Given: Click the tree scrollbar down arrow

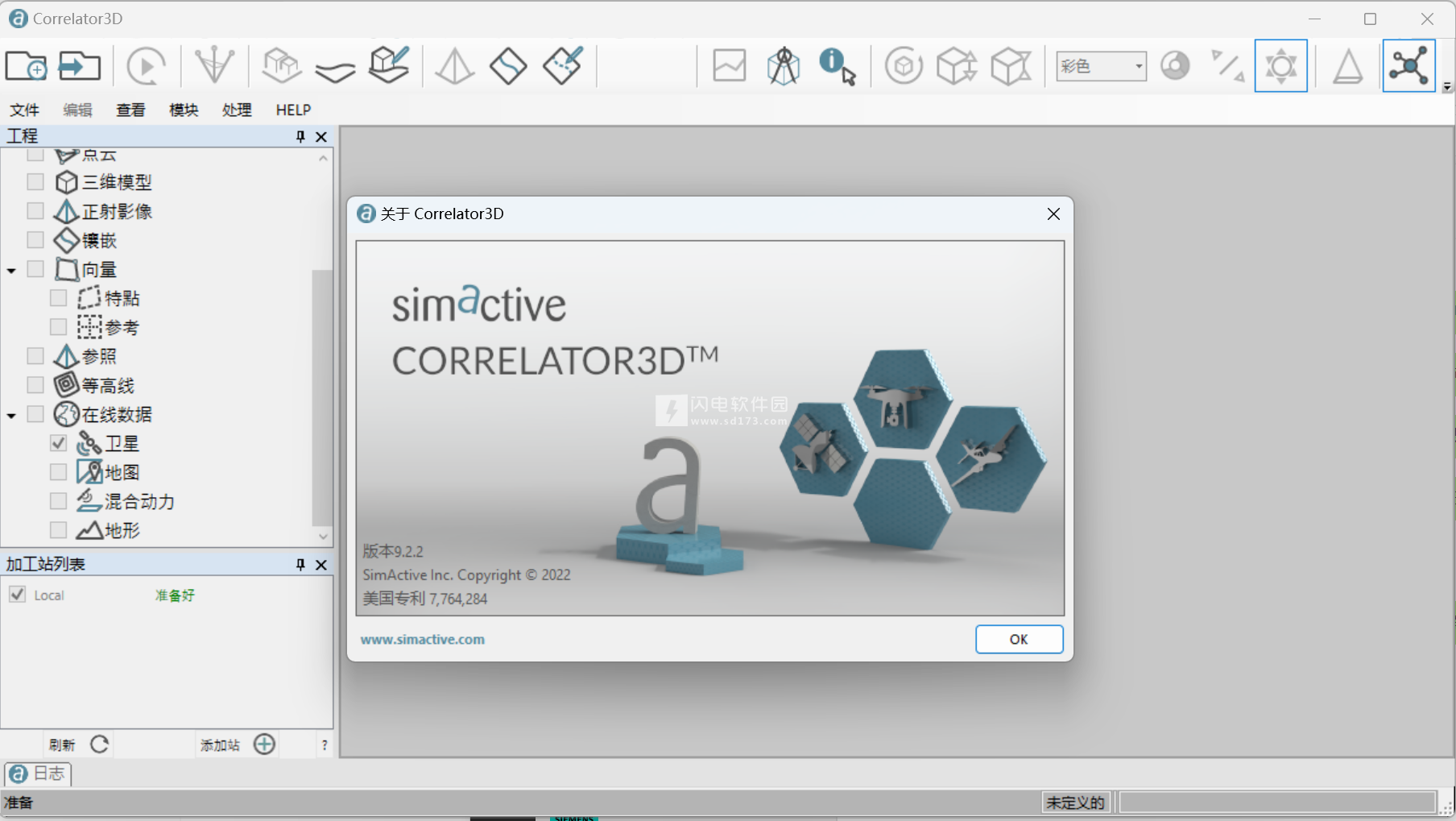Looking at the screenshot, I should tap(323, 536).
